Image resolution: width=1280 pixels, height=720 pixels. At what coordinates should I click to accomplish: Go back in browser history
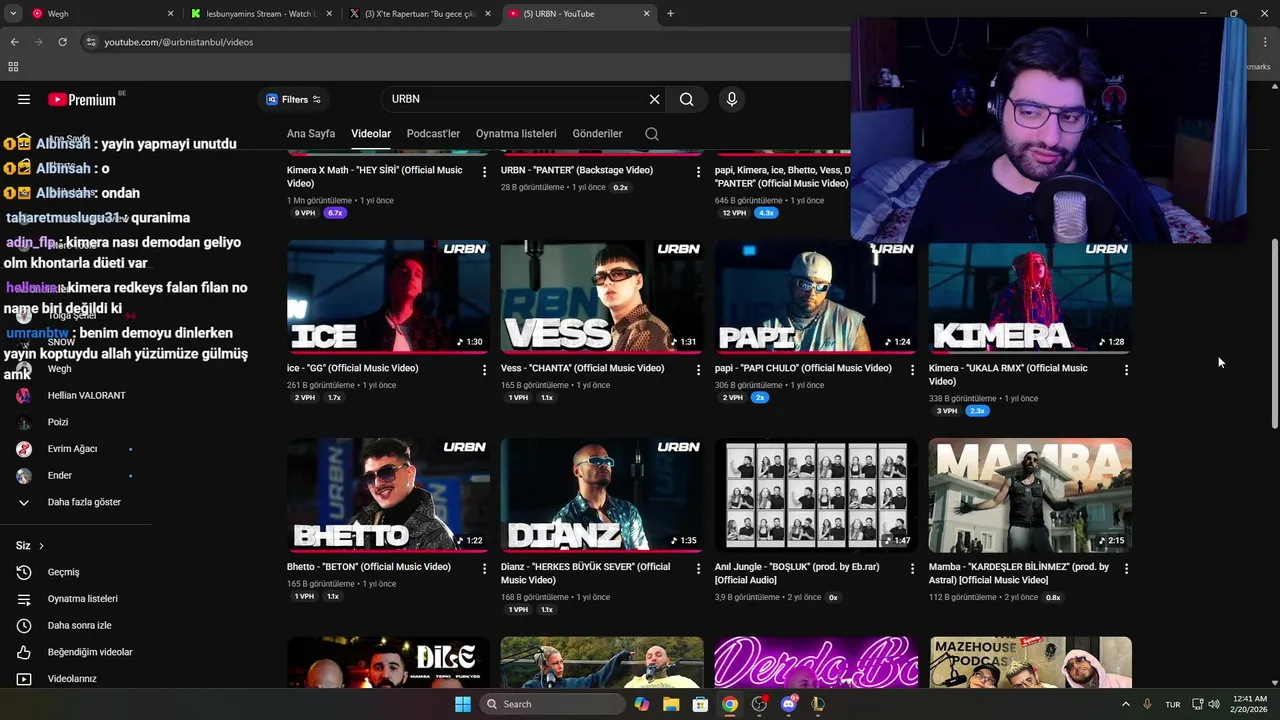[x=14, y=42]
